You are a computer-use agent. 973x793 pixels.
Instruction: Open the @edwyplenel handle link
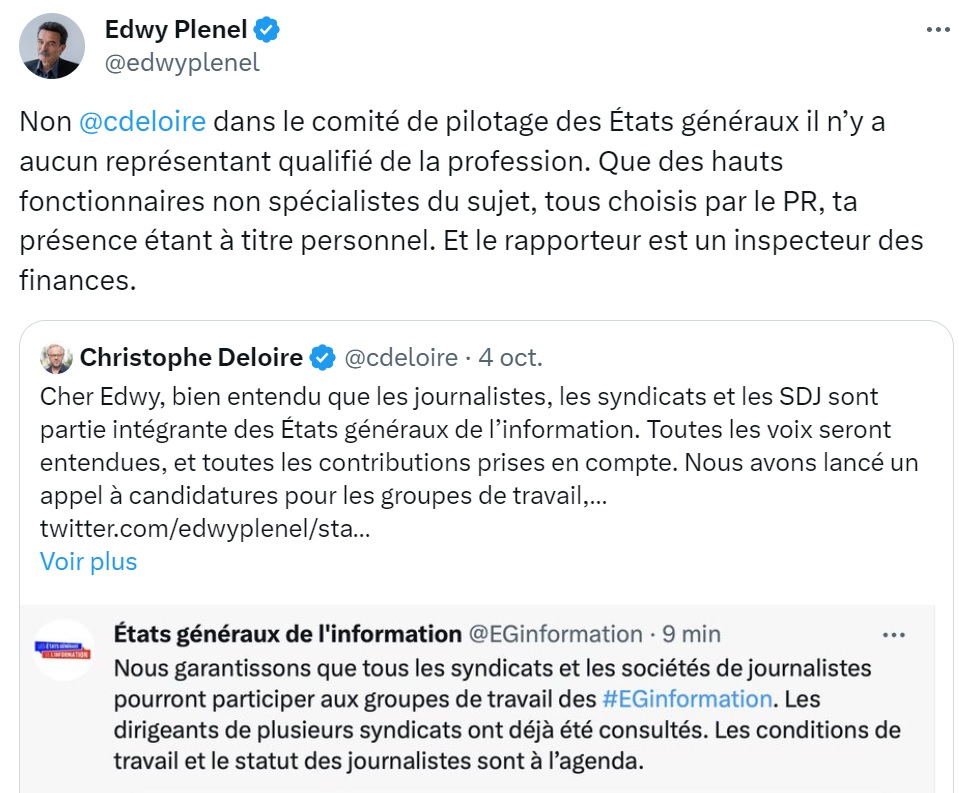pos(182,62)
